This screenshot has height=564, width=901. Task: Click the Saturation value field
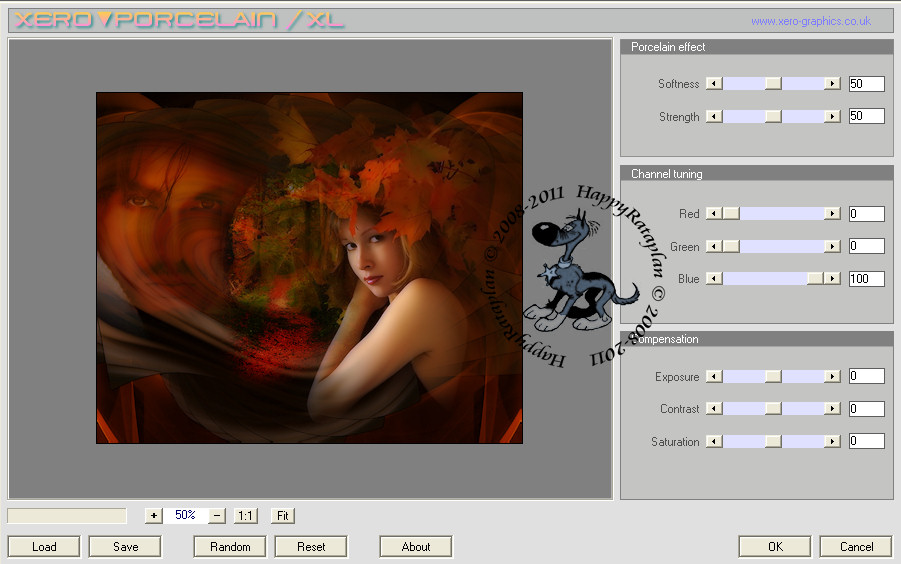point(867,441)
